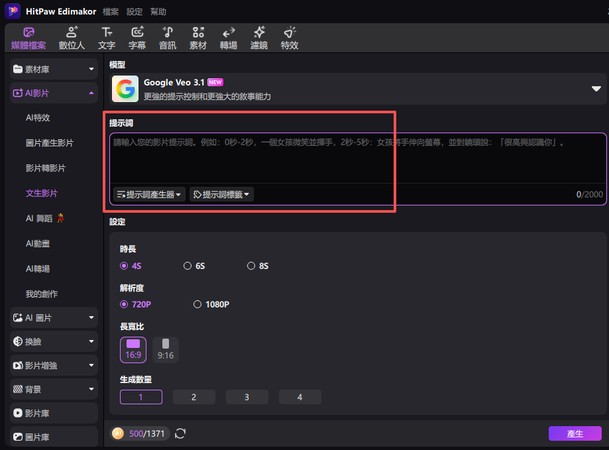
Task: Open the 檔案 menu
Action: click(x=110, y=12)
